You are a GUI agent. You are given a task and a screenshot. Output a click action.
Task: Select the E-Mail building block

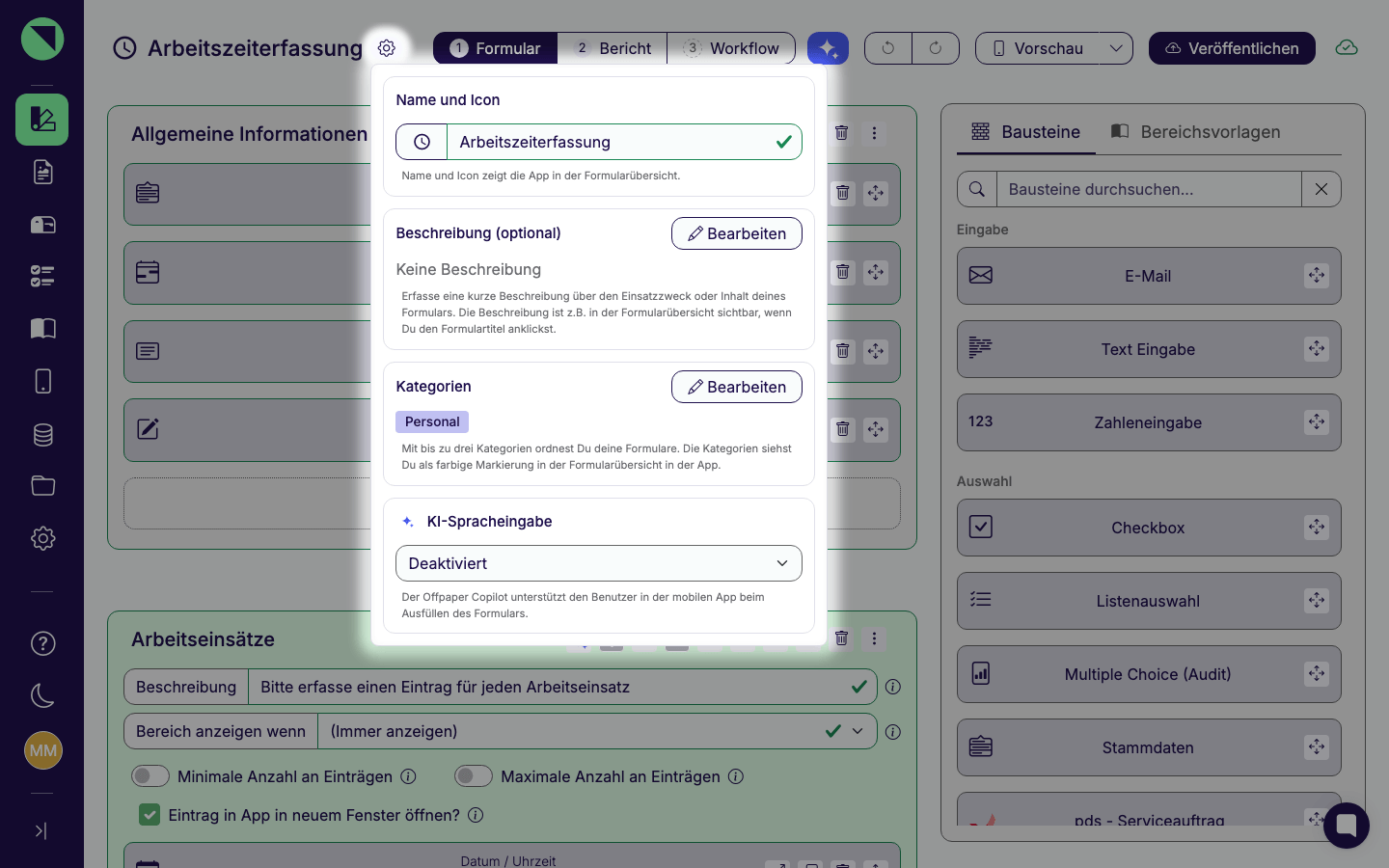coord(1149,276)
